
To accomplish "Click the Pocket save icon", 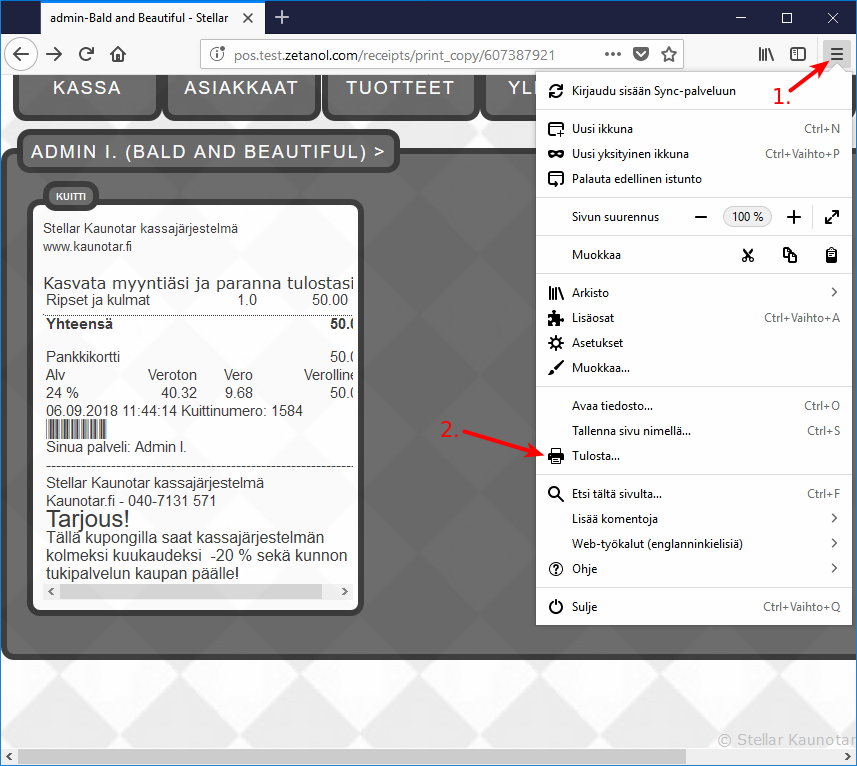I will (x=641, y=54).
